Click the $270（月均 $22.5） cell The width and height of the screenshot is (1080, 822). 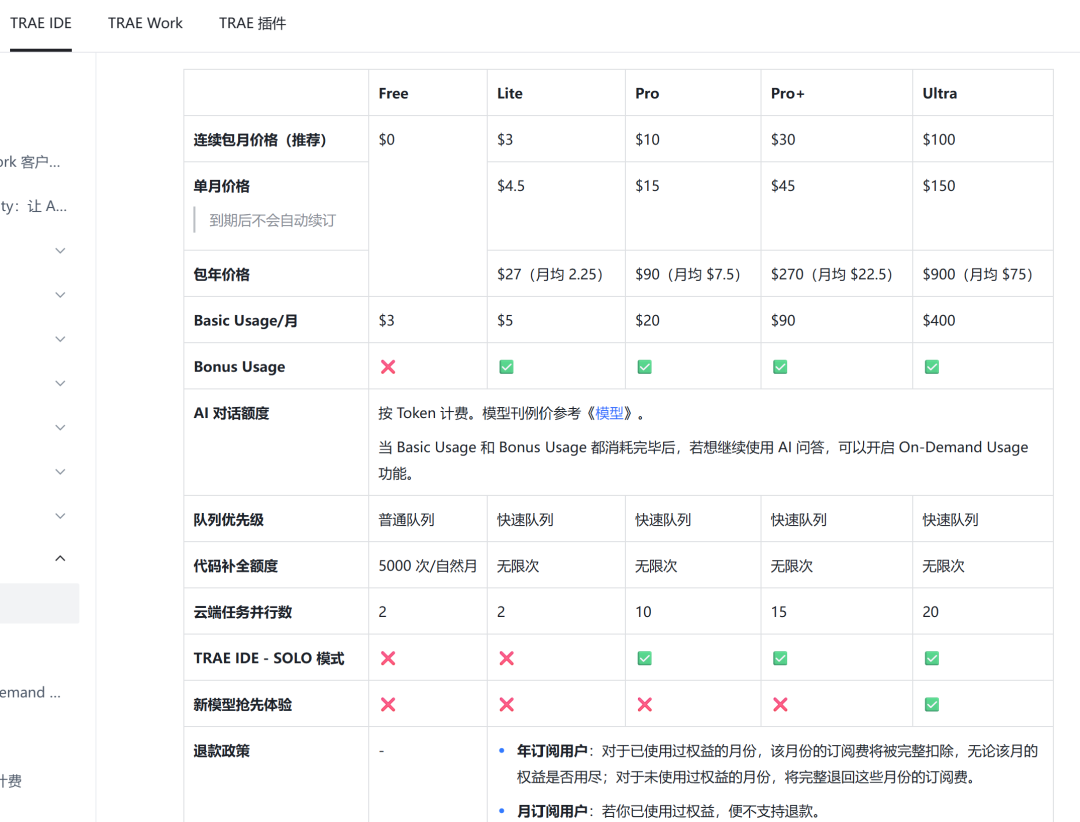(831, 274)
